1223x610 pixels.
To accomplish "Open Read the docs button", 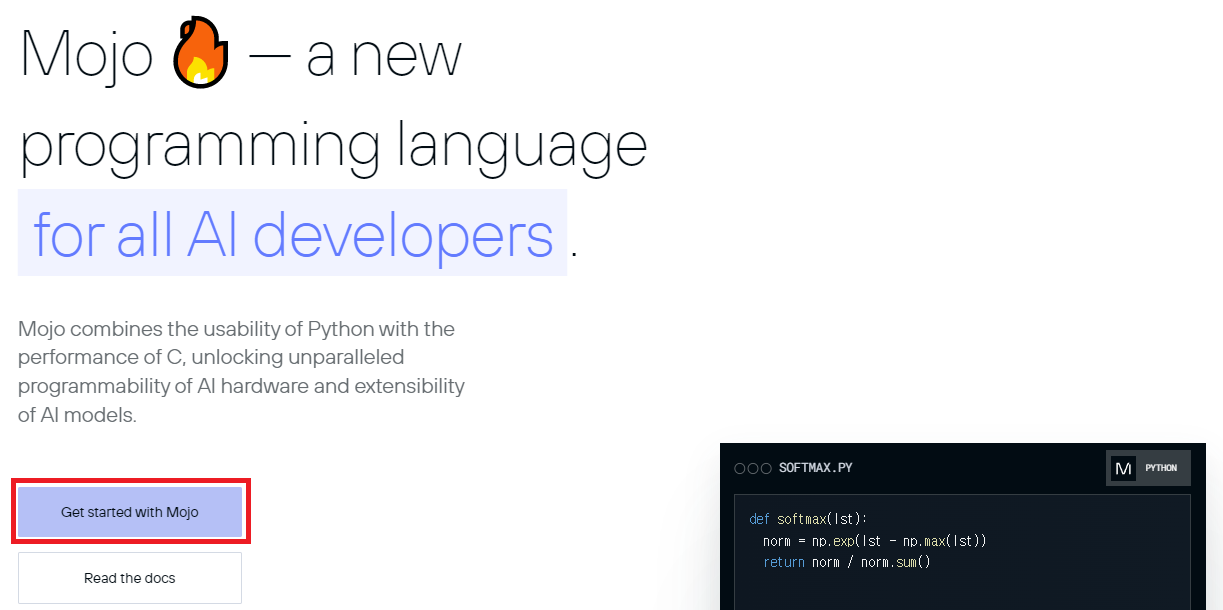I will [130, 578].
